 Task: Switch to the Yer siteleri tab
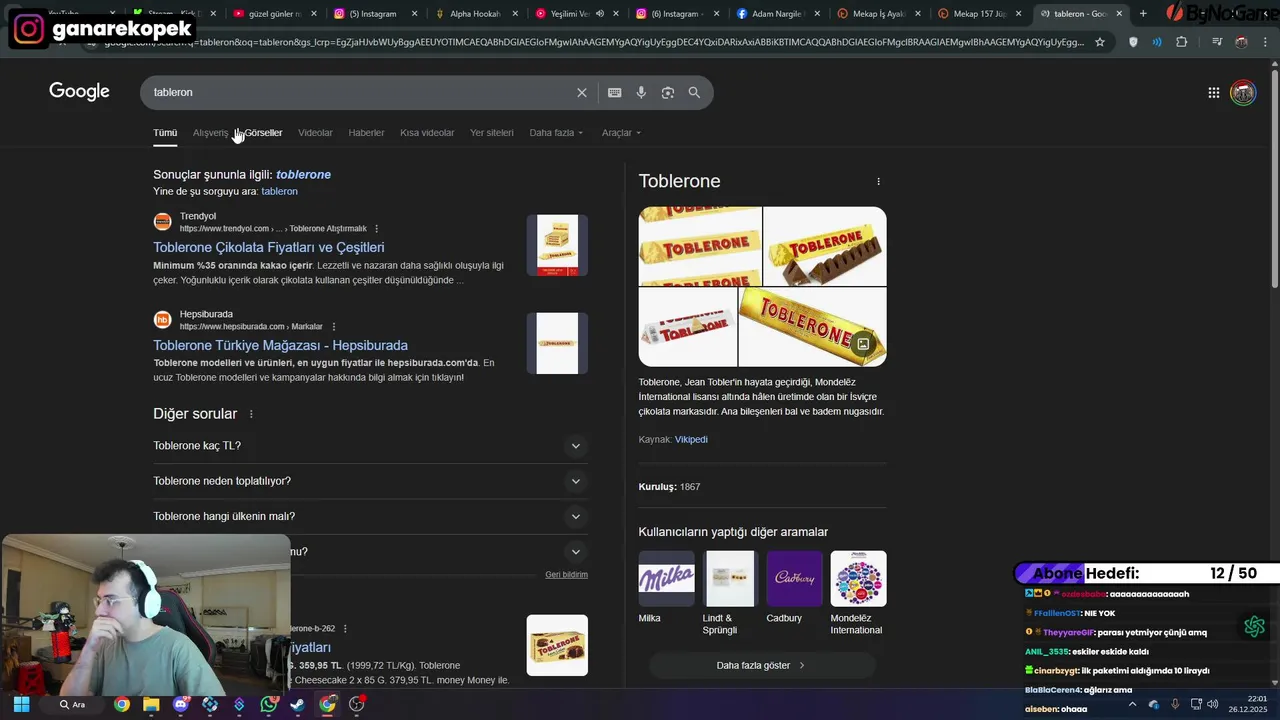[x=492, y=133]
